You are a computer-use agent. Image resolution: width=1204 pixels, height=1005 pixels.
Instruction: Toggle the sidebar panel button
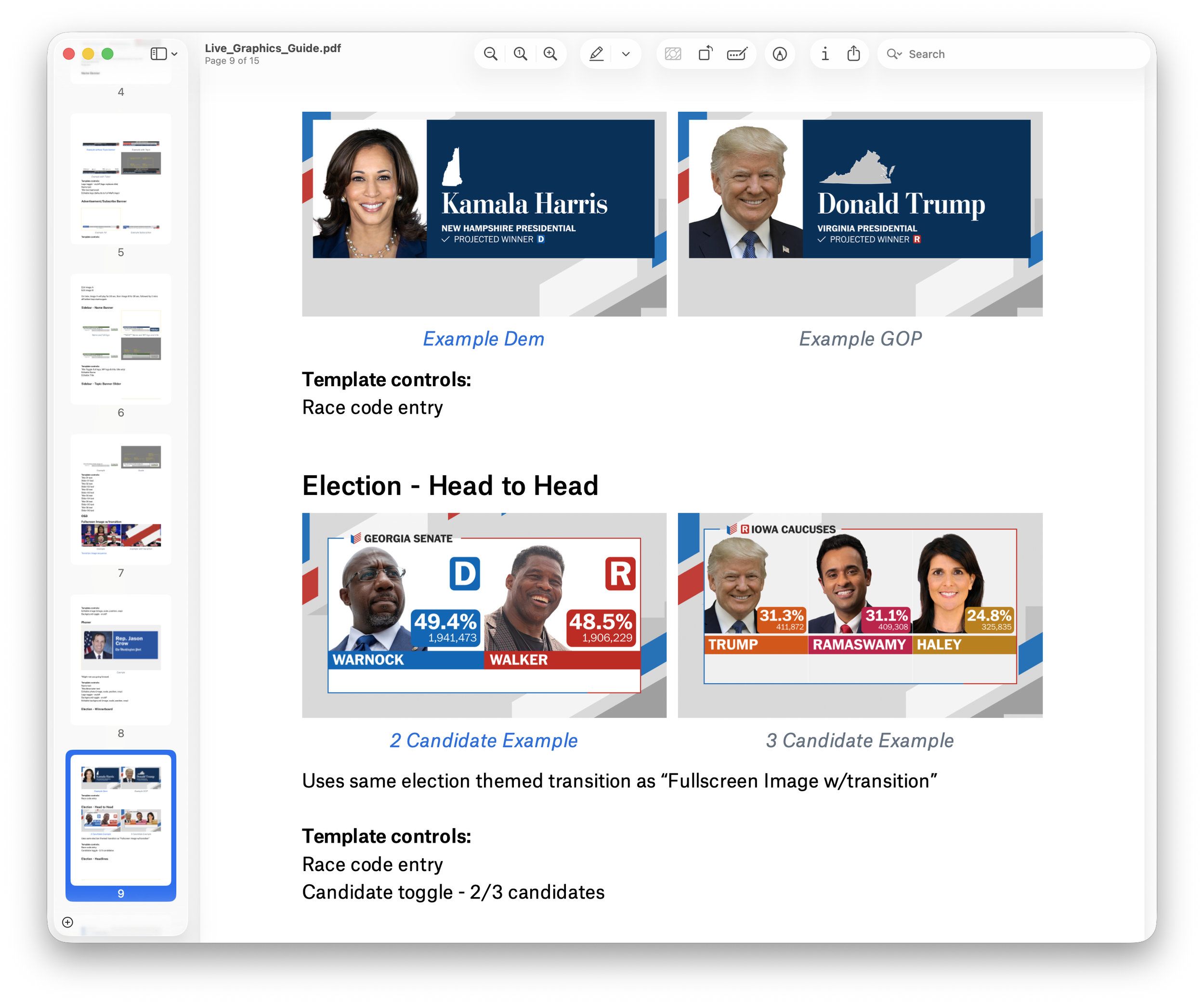point(159,54)
